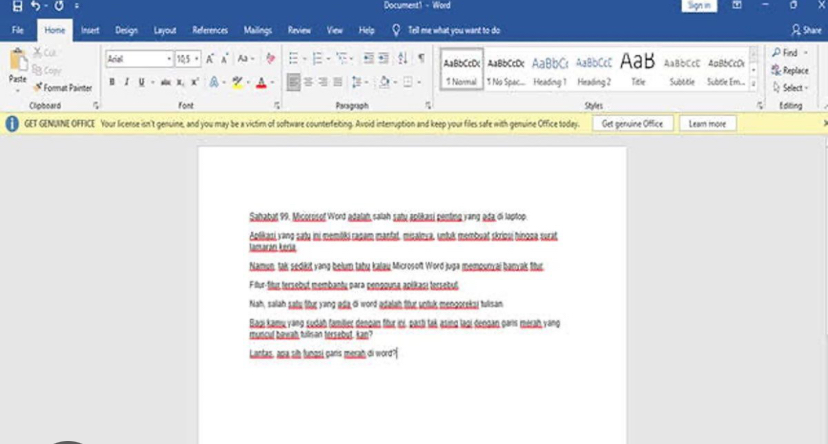Toggle Show/Hide paragraph marks
828x444 pixels.
pos(421,59)
